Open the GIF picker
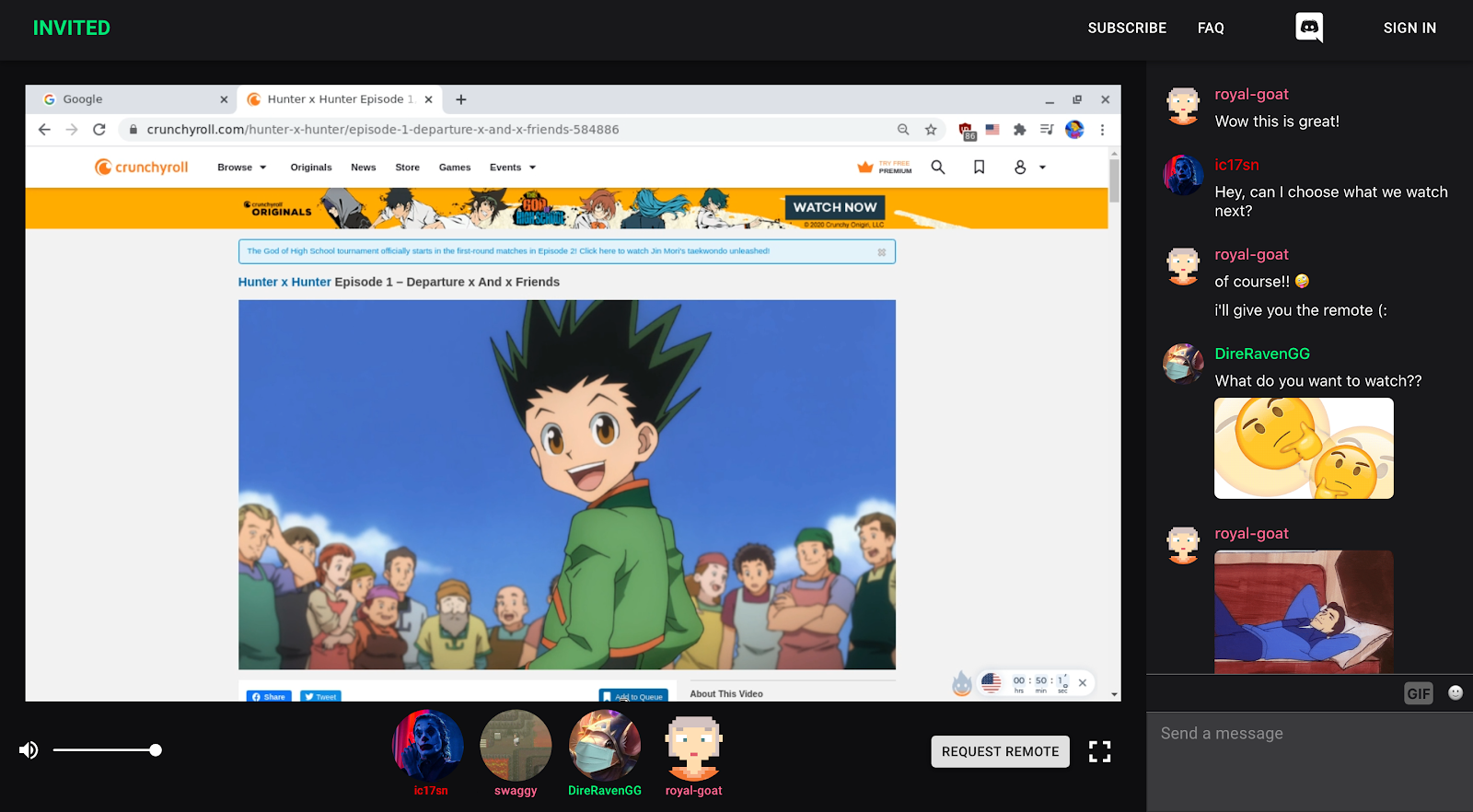Image resolution: width=1473 pixels, height=812 pixels. tap(1419, 693)
